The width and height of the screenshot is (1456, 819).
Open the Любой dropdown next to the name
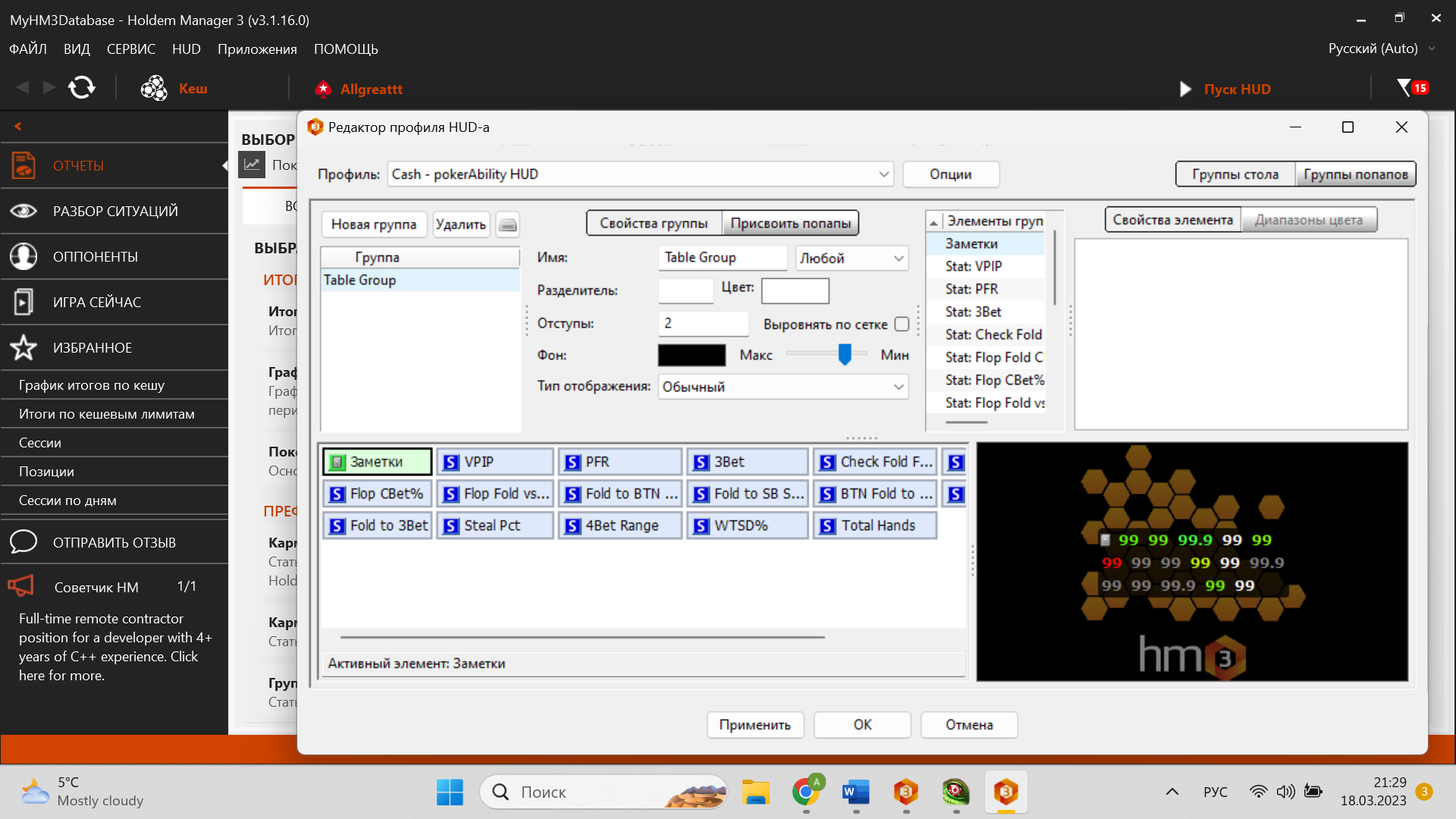coord(852,258)
